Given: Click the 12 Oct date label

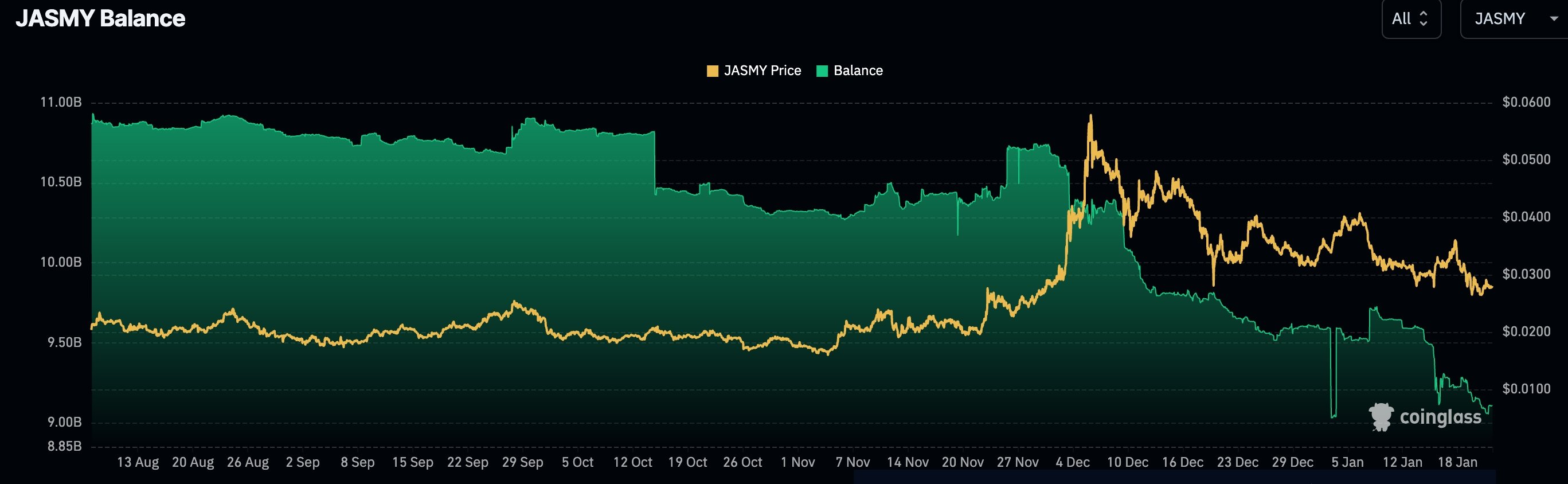Looking at the screenshot, I should 632,462.
